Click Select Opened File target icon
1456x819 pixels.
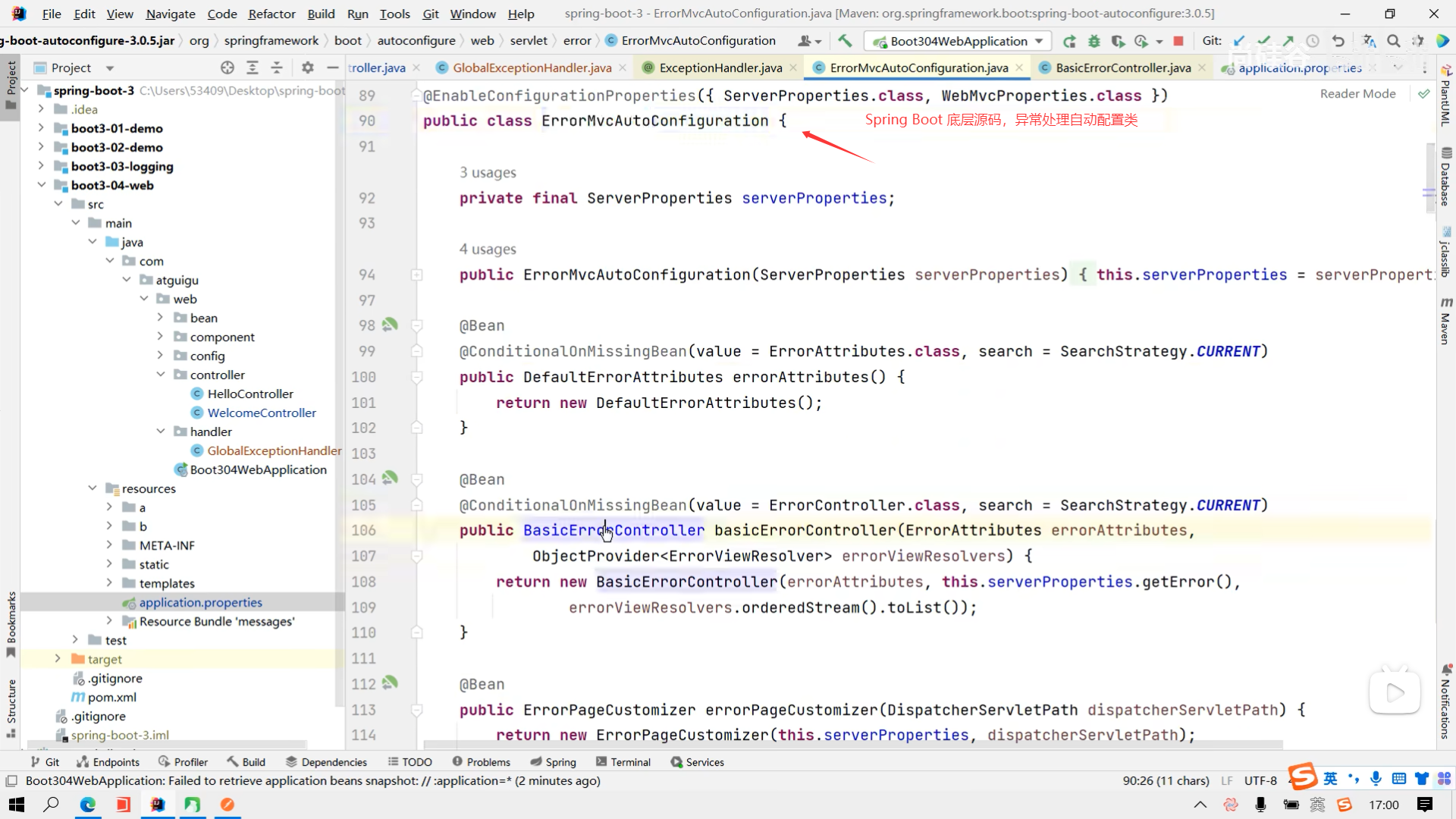pos(227,67)
